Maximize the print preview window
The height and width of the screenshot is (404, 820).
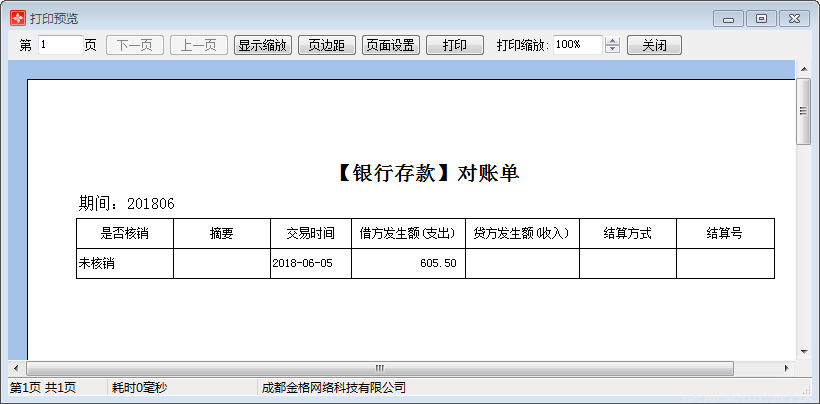click(761, 18)
